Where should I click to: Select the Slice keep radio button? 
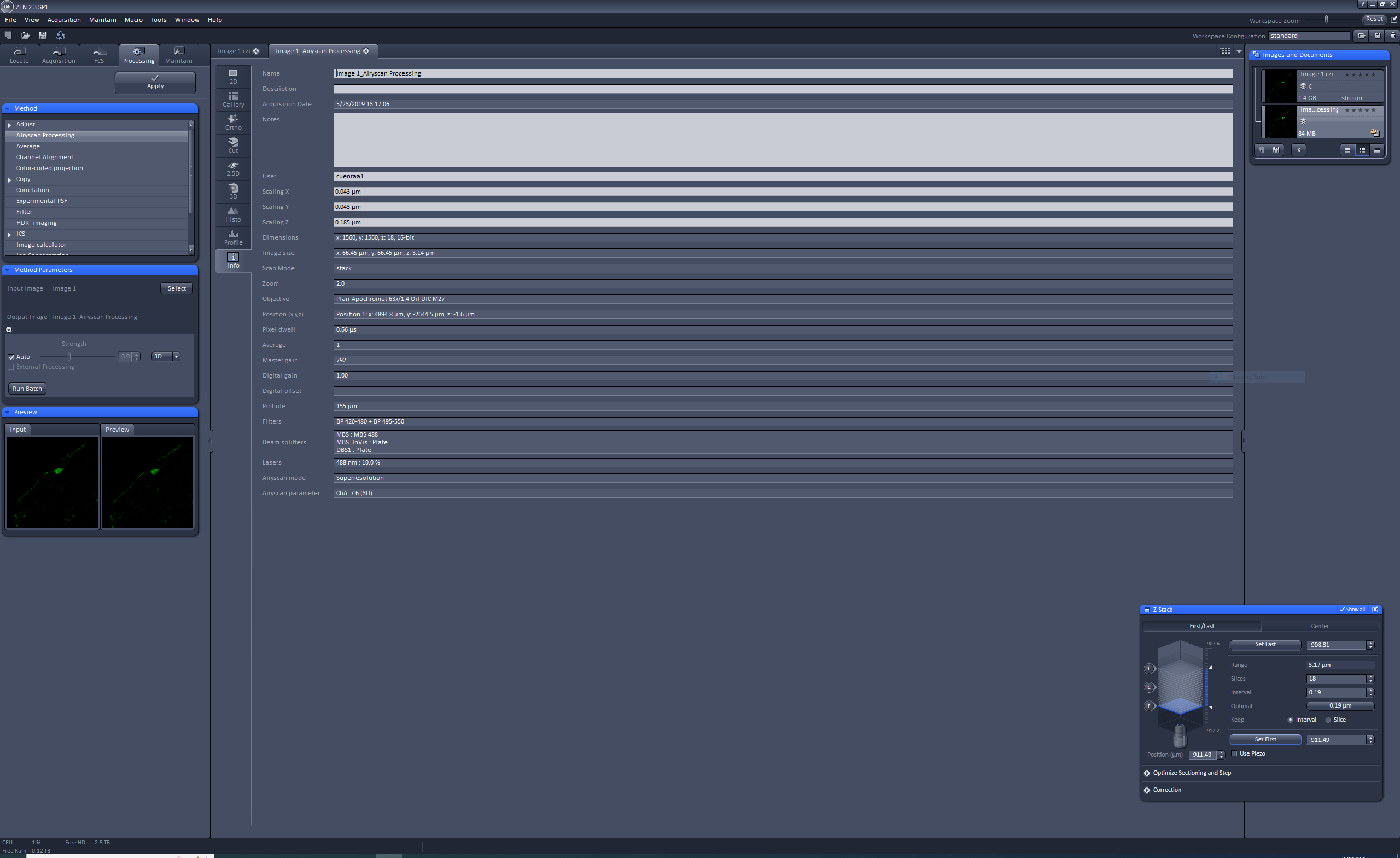(1328, 720)
